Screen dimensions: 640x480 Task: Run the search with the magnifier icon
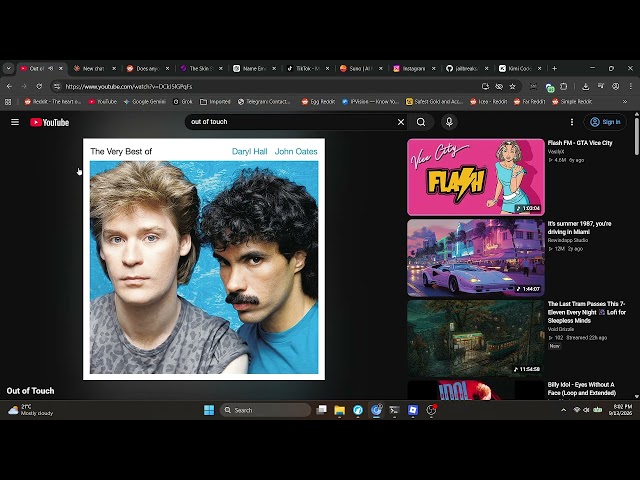coord(421,122)
